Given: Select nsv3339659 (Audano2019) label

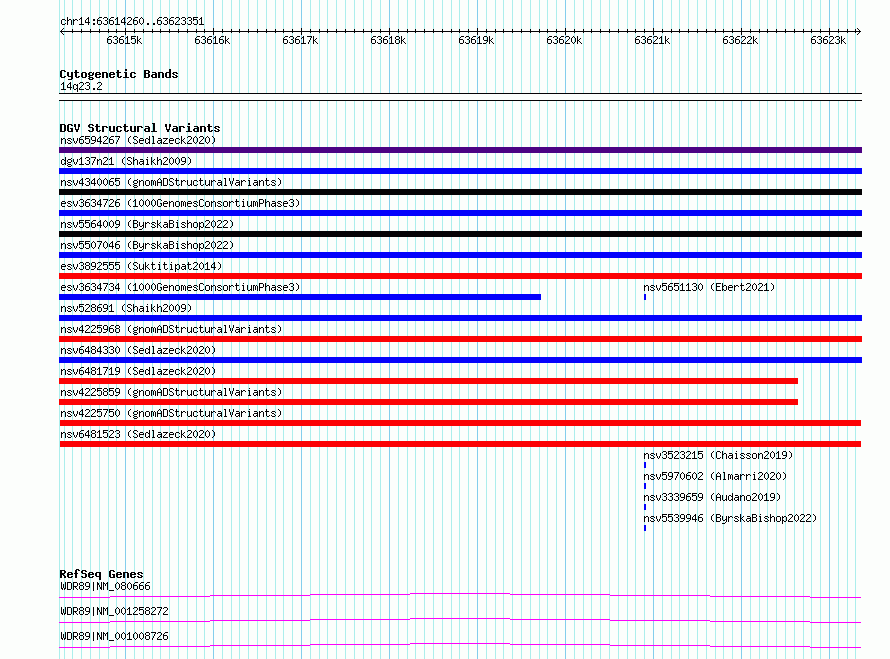Looking at the screenshot, I should [712, 497].
